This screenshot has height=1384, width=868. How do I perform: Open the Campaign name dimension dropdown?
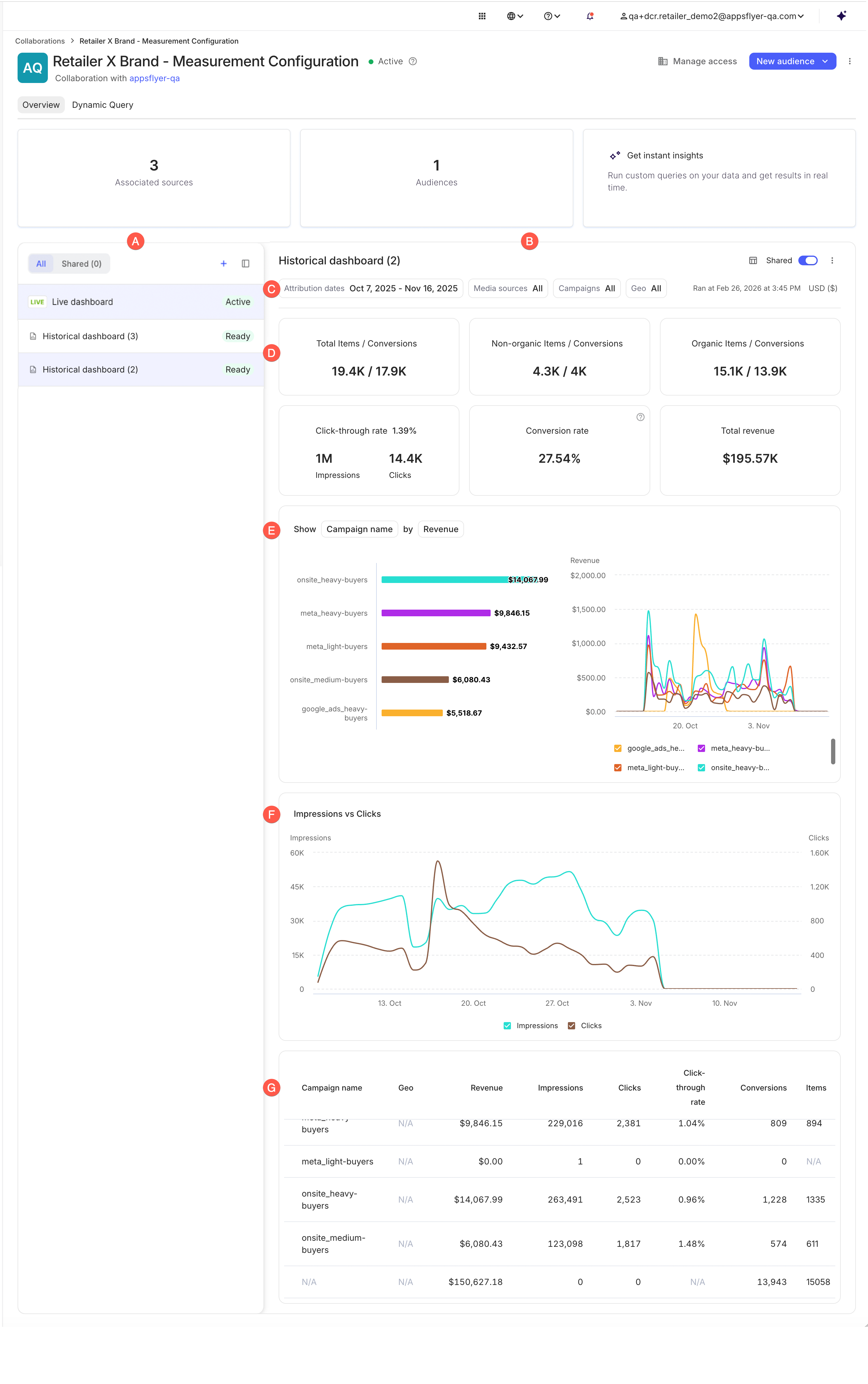click(359, 529)
